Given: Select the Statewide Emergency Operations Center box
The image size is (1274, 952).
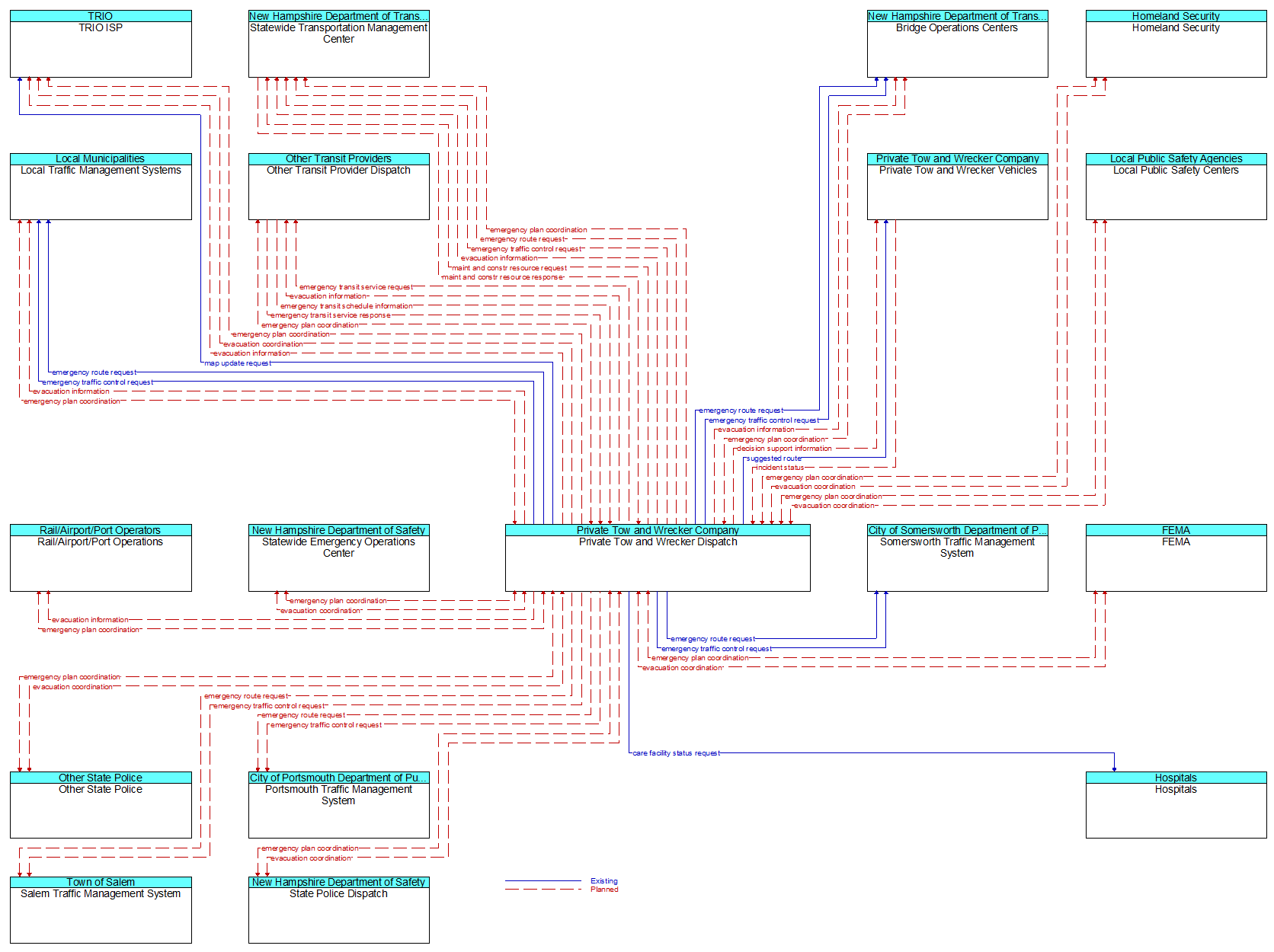Looking at the screenshot, I should [339, 558].
